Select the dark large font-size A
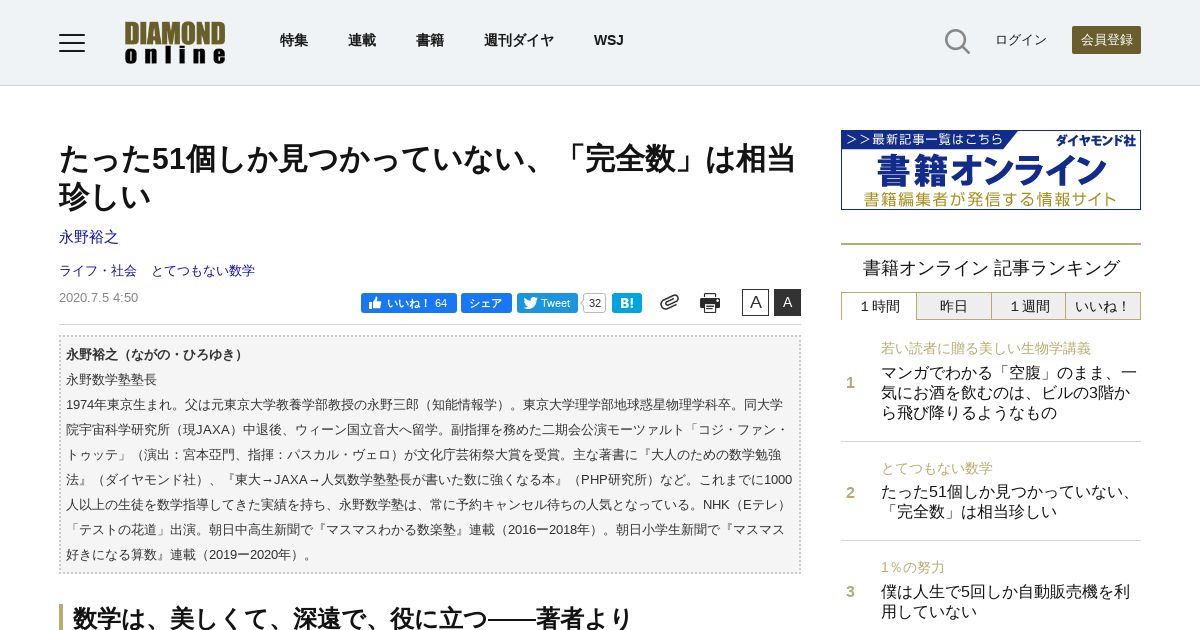Screen dimensions: 1200x630 787,302
